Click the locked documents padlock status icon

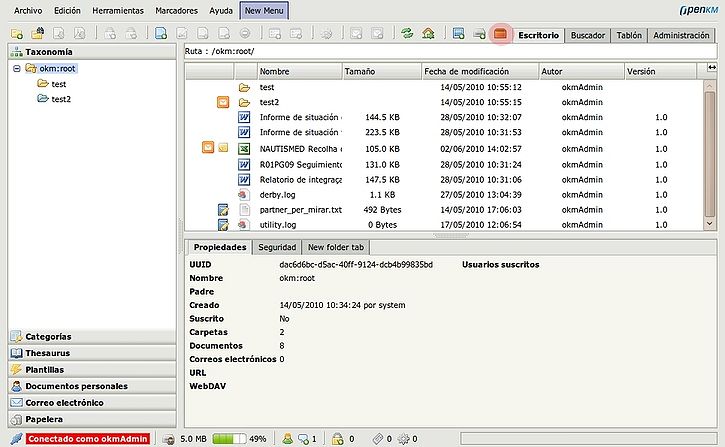(338, 438)
